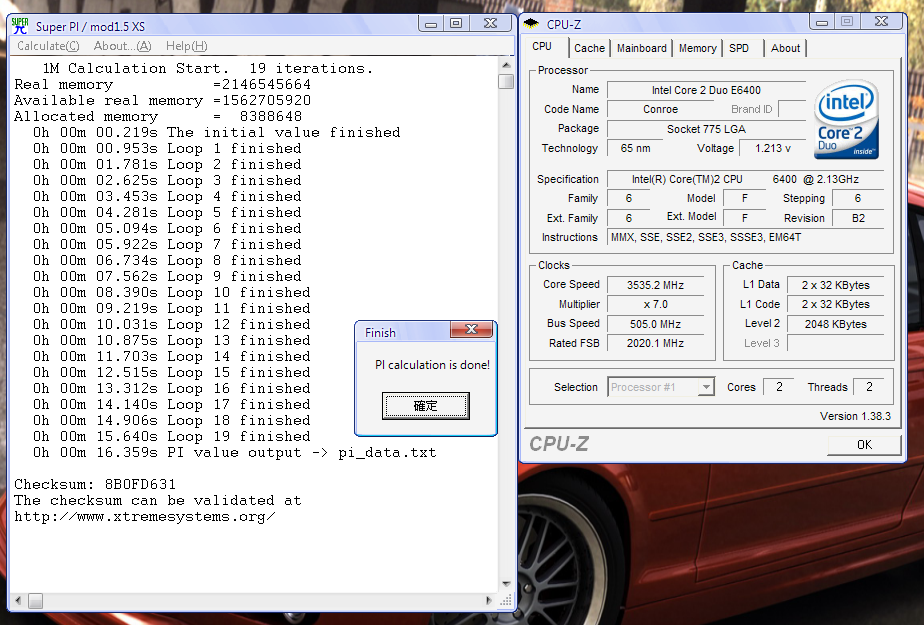Image resolution: width=924 pixels, height=625 pixels.
Task: Click the empty Brand ID field
Action: coord(792,110)
